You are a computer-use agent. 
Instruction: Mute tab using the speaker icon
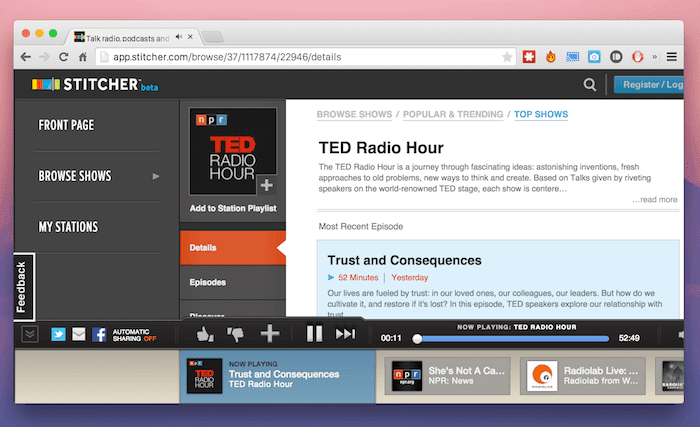[x=179, y=37]
